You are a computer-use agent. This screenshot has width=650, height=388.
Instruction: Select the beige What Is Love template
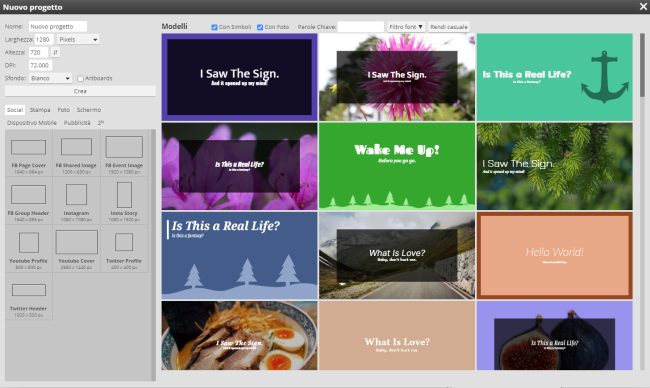click(x=397, y=335)
